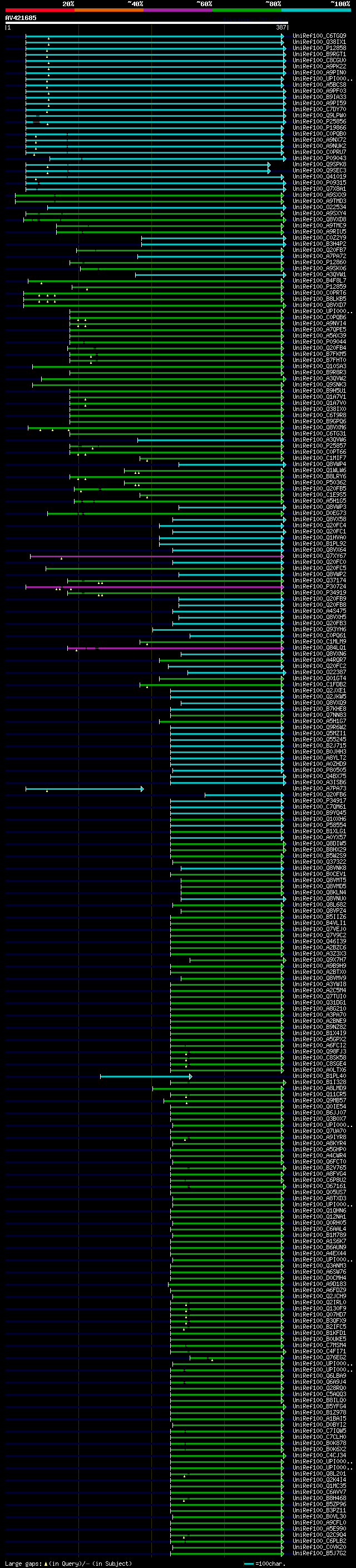The image size is (356, 1568).
Task: Click the cyan alignment bar for UniRef100_Q8VX58
Action: coord(228,519)
